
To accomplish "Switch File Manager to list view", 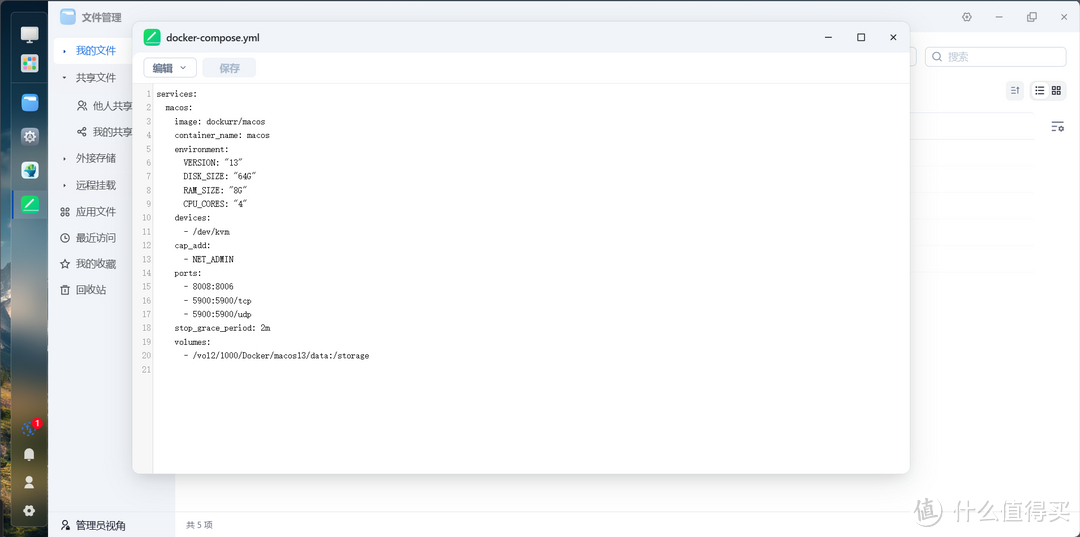I will point(1040,90).
